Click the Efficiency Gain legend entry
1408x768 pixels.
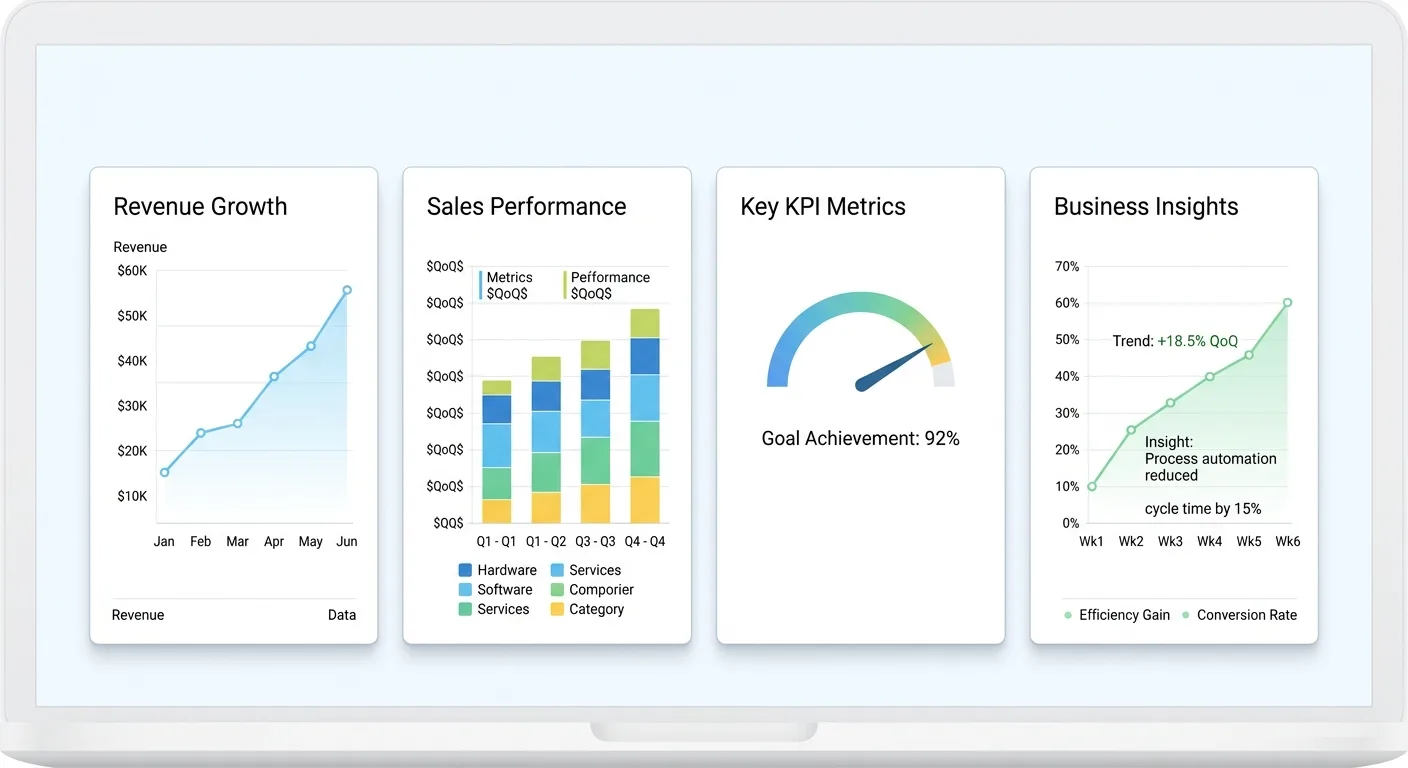[1117, 615]
